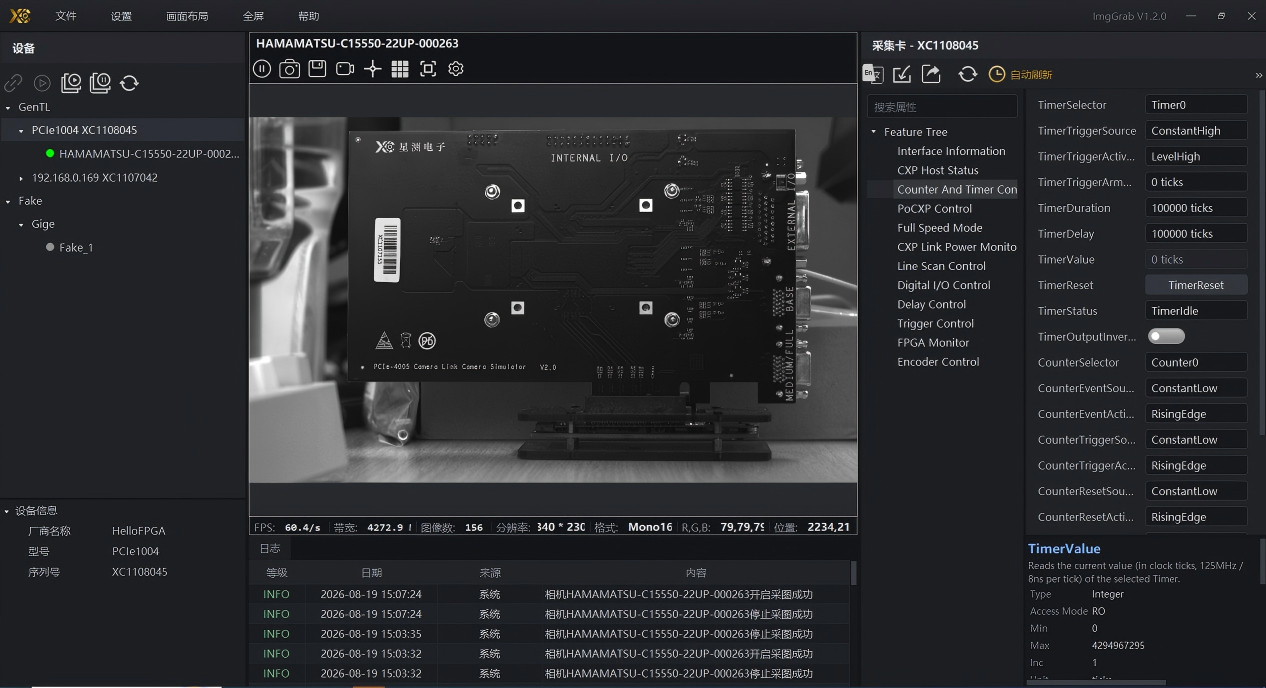Click the disabled connect link icon in the device toolbar
The width and height of the screenshot is (1266, 688).
point(13,84)
